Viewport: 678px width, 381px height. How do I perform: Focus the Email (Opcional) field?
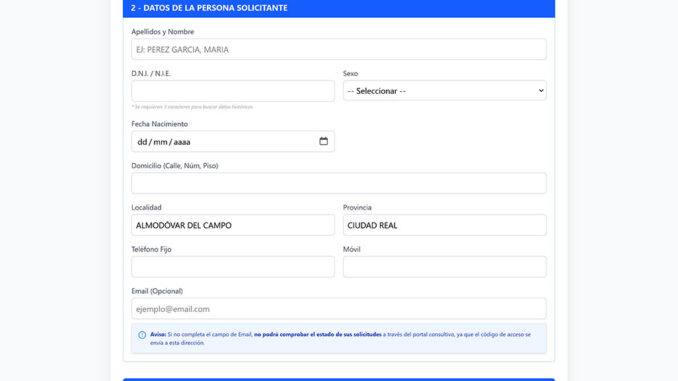tap(339, 309)
